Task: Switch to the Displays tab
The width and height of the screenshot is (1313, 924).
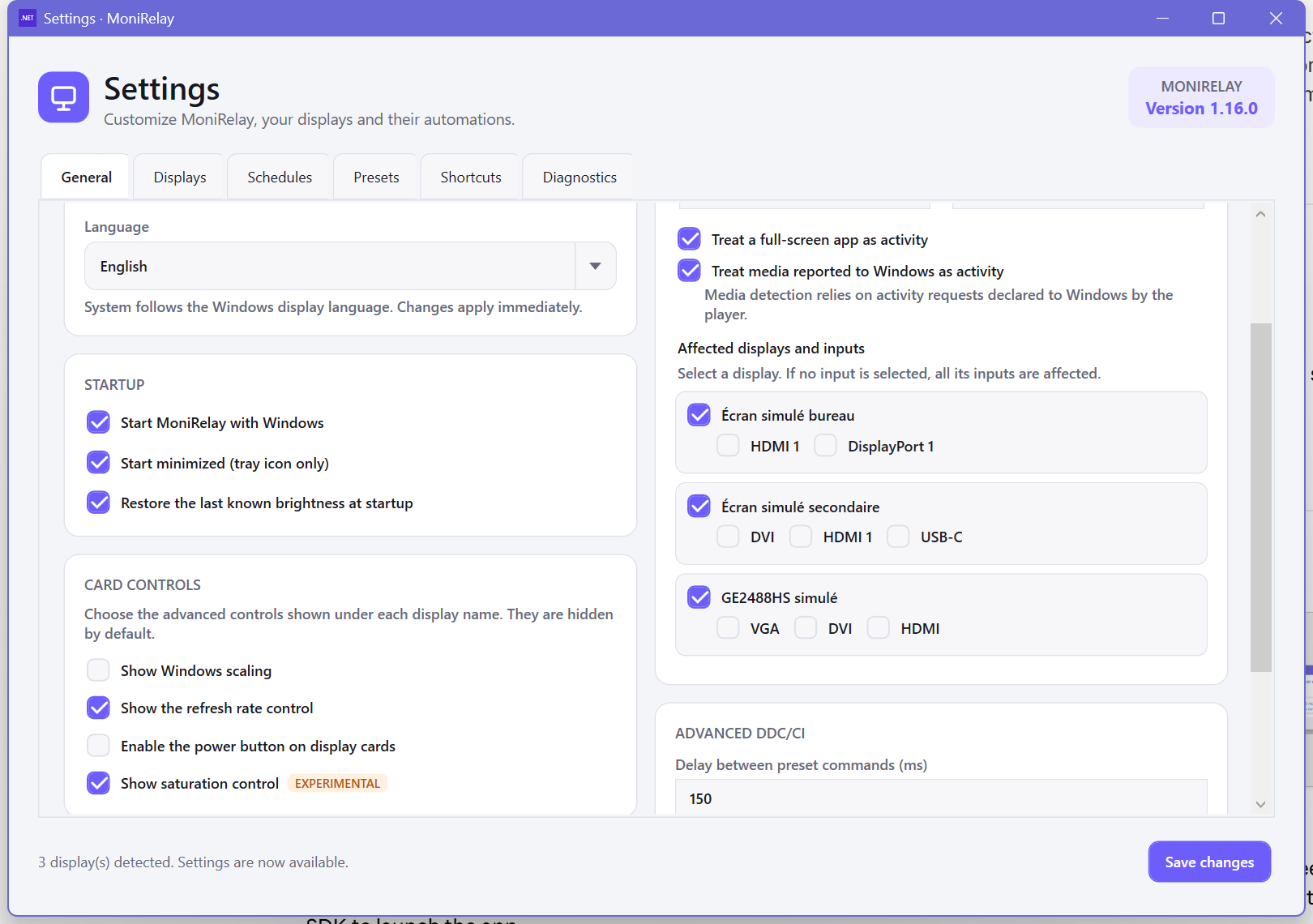Action: click(x=180, y=177)
